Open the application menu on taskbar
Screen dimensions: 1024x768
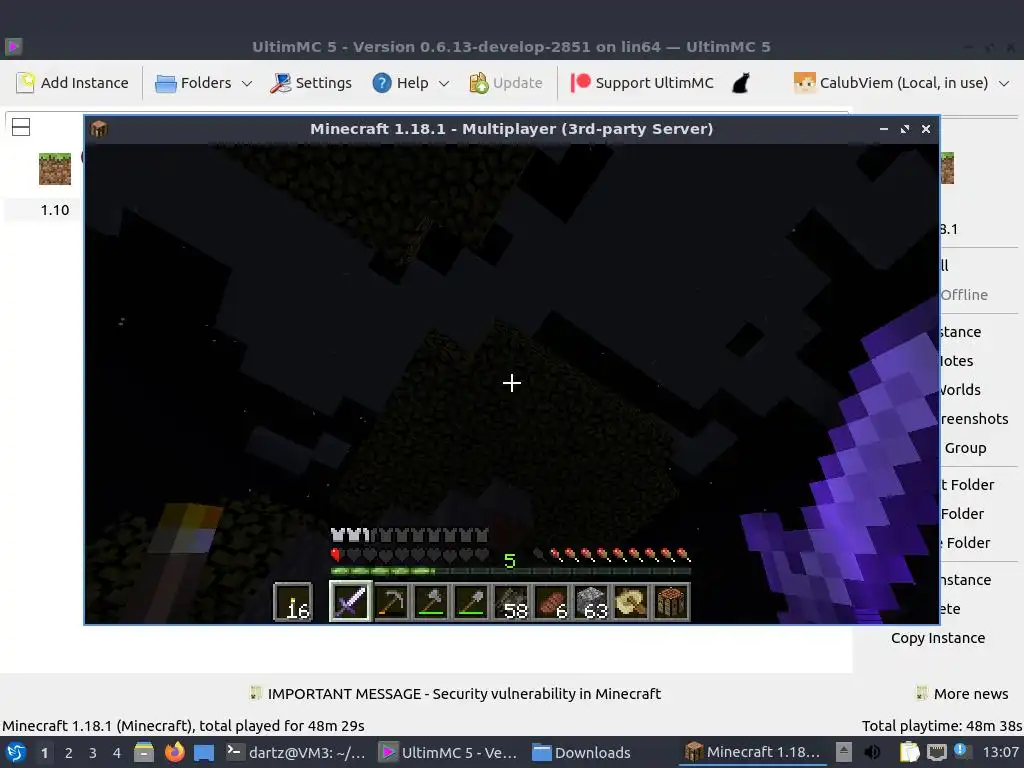pos(16,752)
